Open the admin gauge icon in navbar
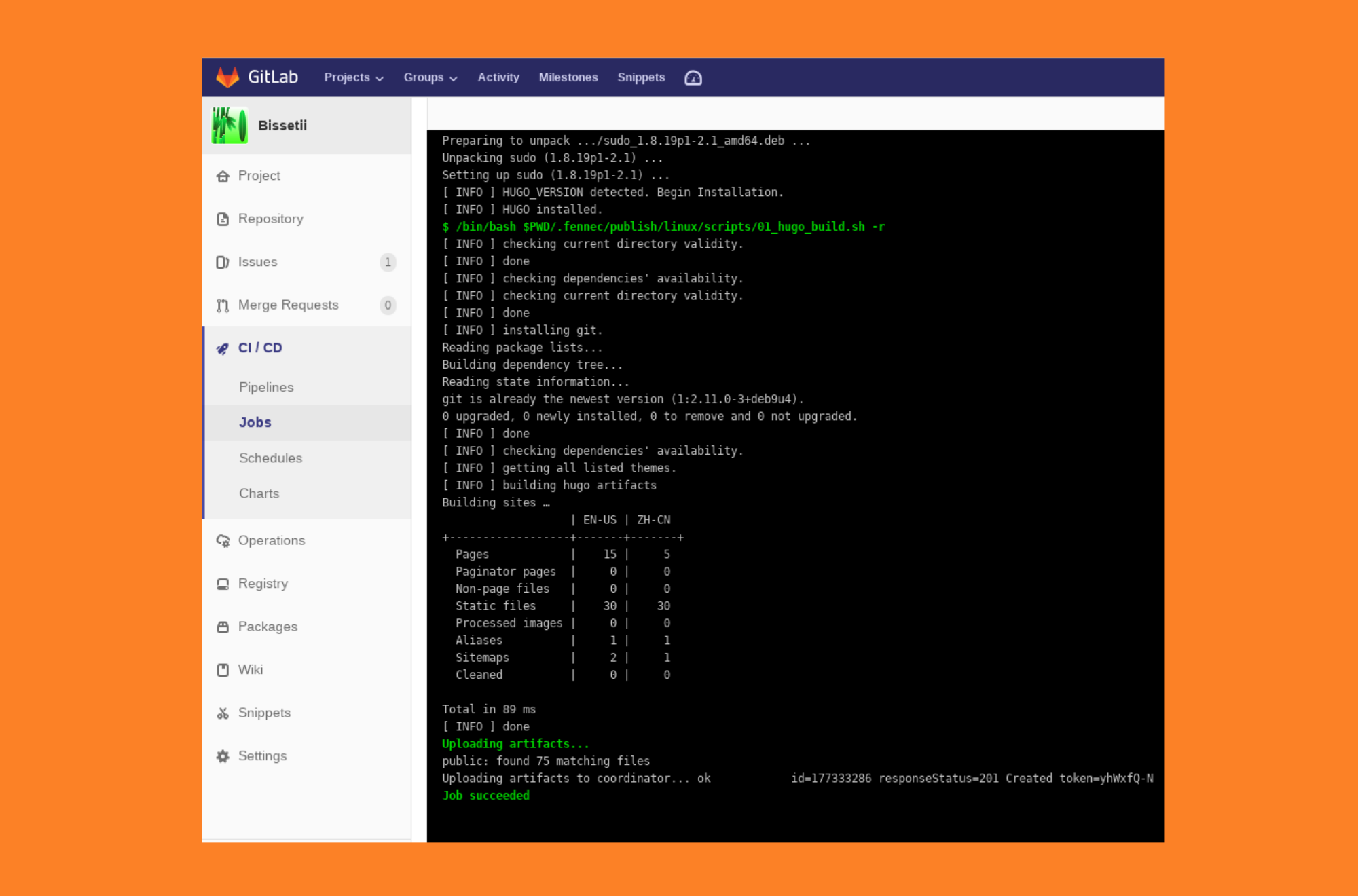1358x896 pixels. click(693, 78)
